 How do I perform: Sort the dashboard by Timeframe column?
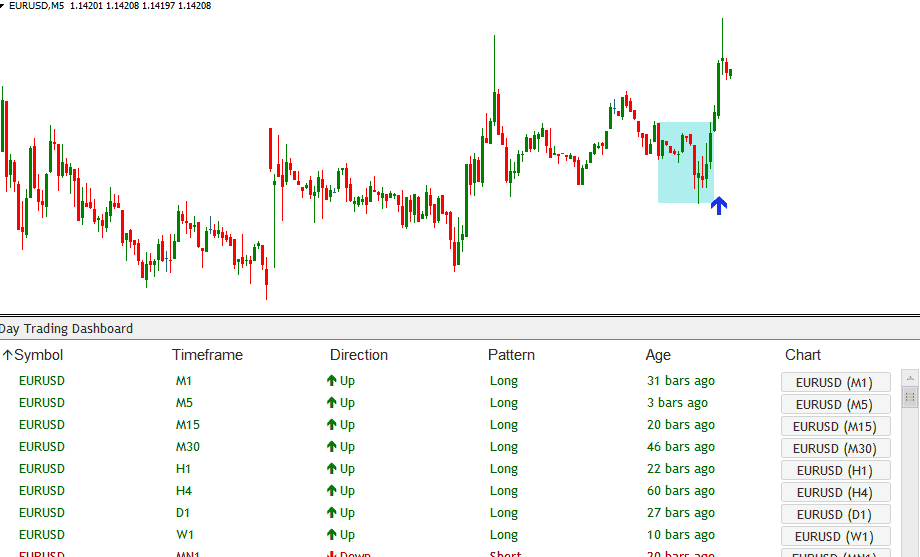click(207, 355)
